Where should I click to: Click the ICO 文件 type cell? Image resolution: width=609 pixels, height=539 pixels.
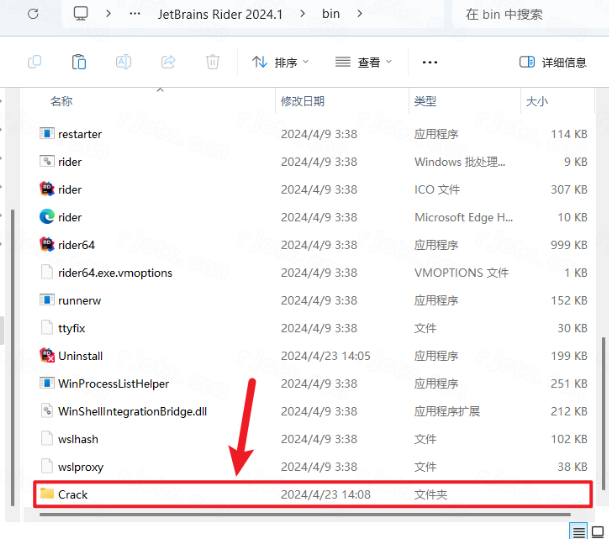(x=437, y=190)
